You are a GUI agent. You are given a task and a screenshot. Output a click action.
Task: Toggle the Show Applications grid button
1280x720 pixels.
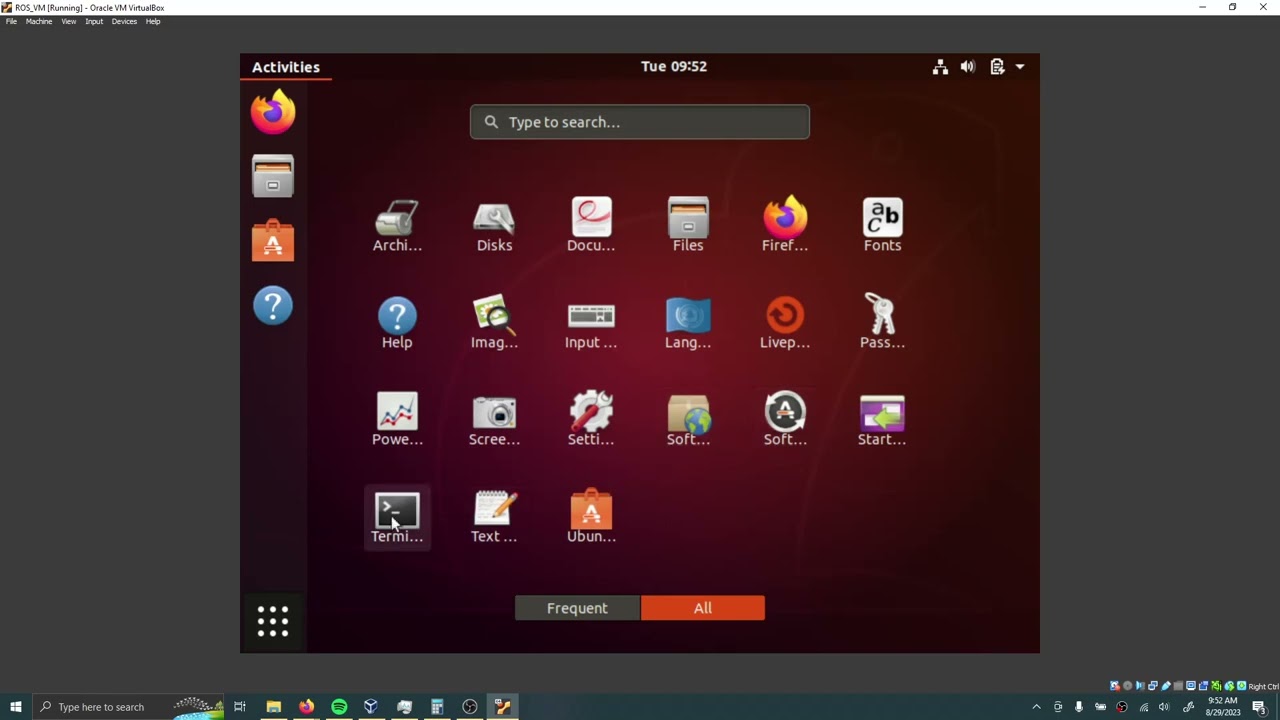tap(273, 621)
